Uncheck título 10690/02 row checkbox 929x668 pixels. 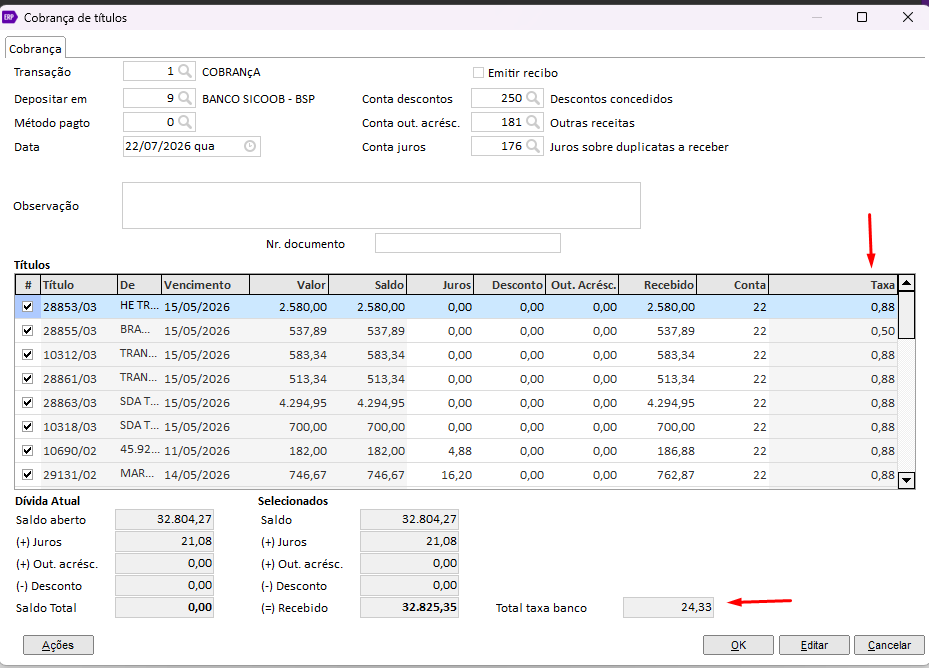pyautogui.click(x=27, y=450)
